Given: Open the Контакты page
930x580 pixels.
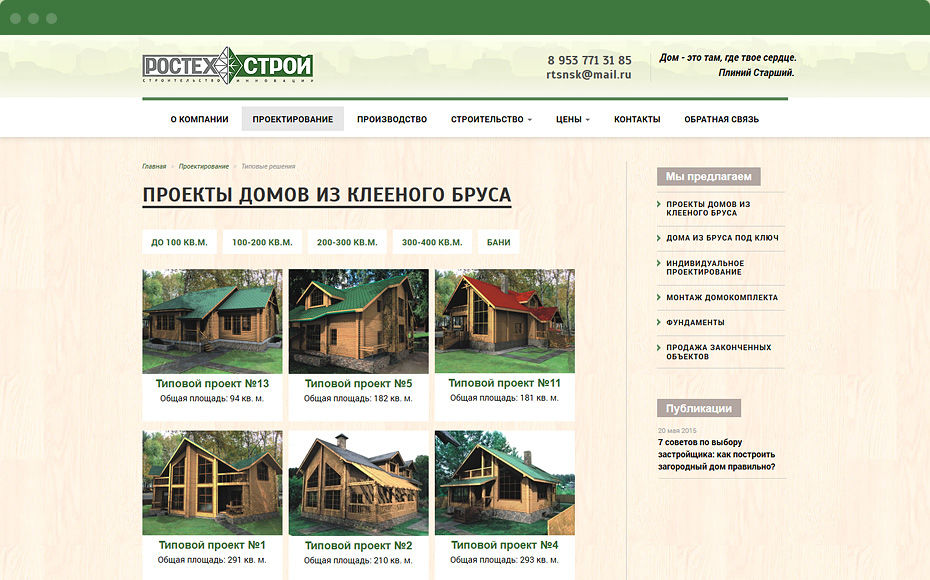Looking at the screenshot, I should pyautogui.click(x=637, y=119).
